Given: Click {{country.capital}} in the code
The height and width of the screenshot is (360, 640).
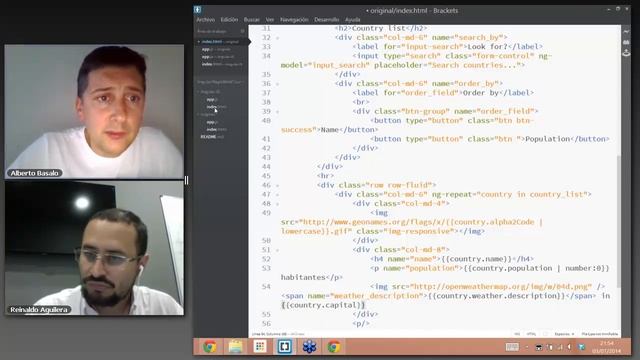Looking at the screenshot, I should click(x=322, y=305).
